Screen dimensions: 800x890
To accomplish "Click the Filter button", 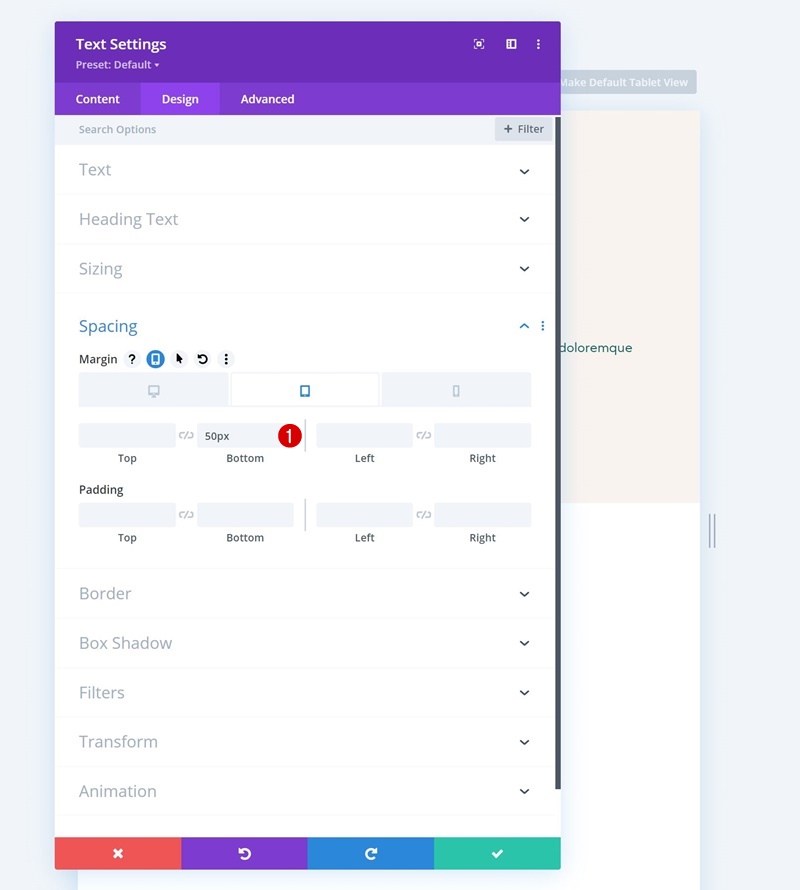I will point(523,129).
